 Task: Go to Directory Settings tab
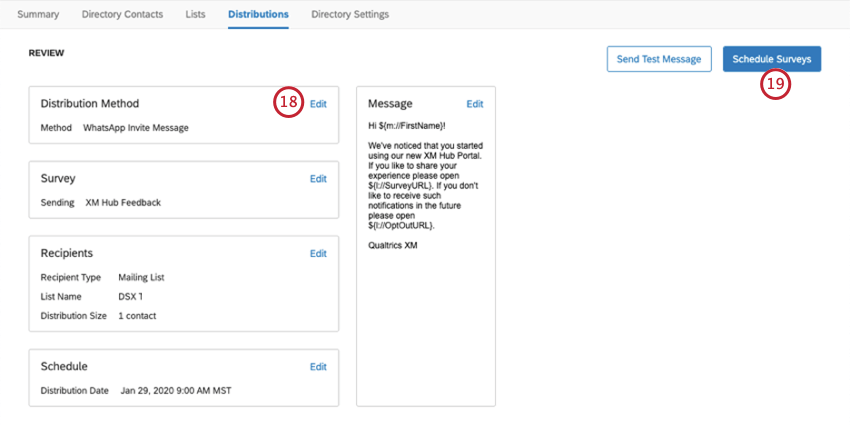[350, 15]
